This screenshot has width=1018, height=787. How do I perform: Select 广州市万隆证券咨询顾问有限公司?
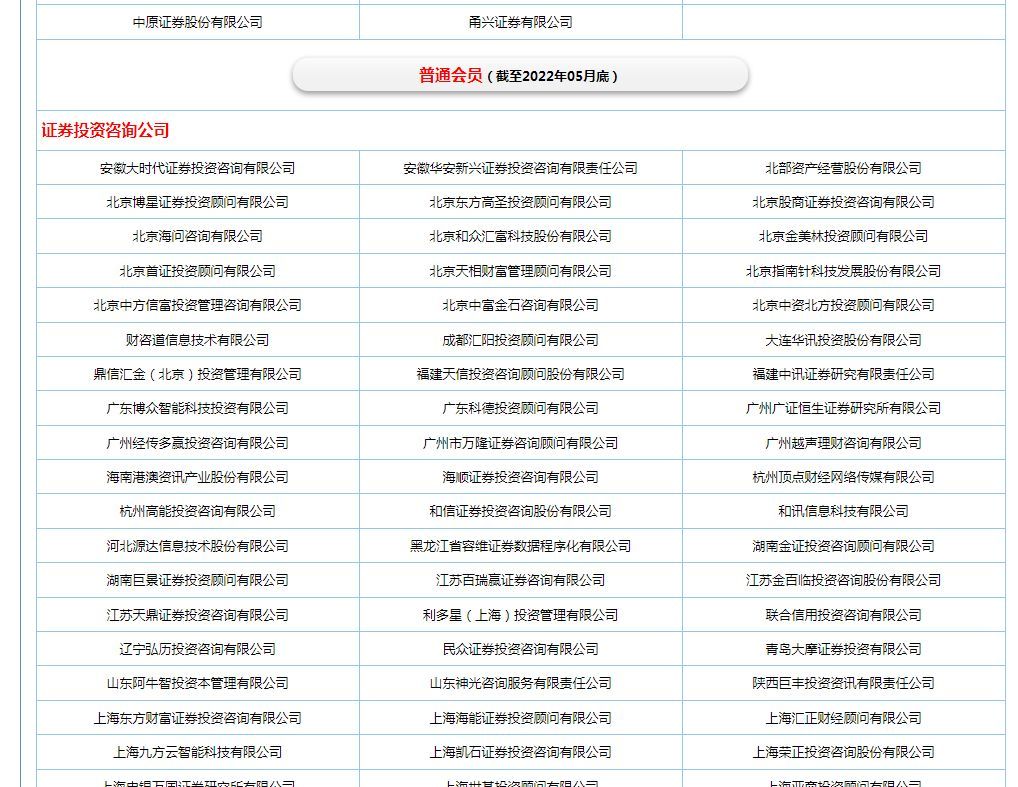[521, 443]
